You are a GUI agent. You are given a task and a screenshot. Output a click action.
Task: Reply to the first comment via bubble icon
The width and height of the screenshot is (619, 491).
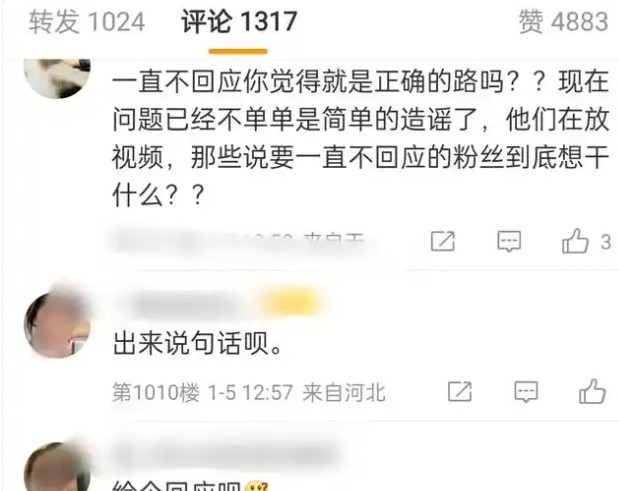click(509, 241)
